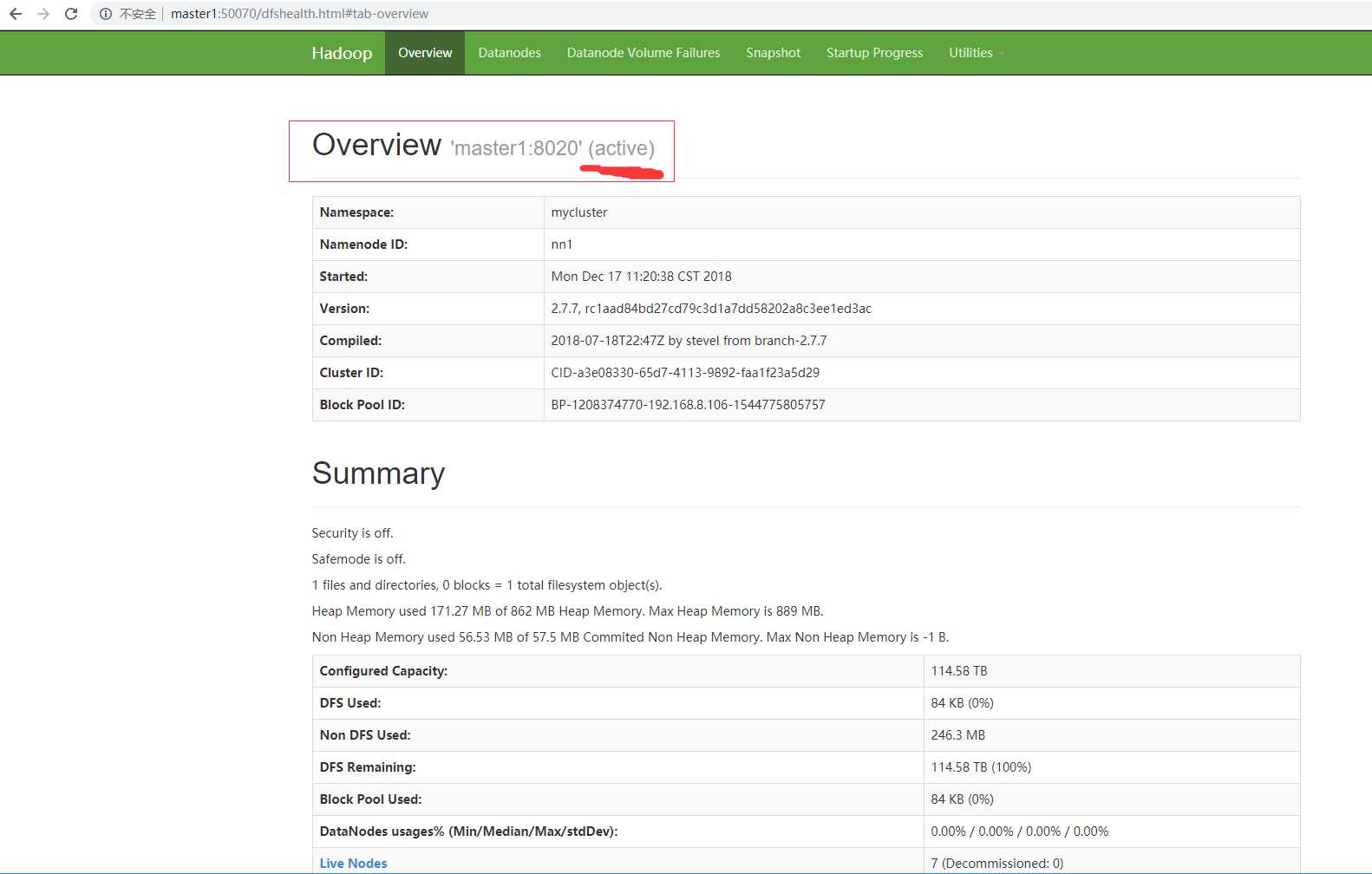Click the Version: label cell
The image size is (1372, 874).
pos(428,309)
